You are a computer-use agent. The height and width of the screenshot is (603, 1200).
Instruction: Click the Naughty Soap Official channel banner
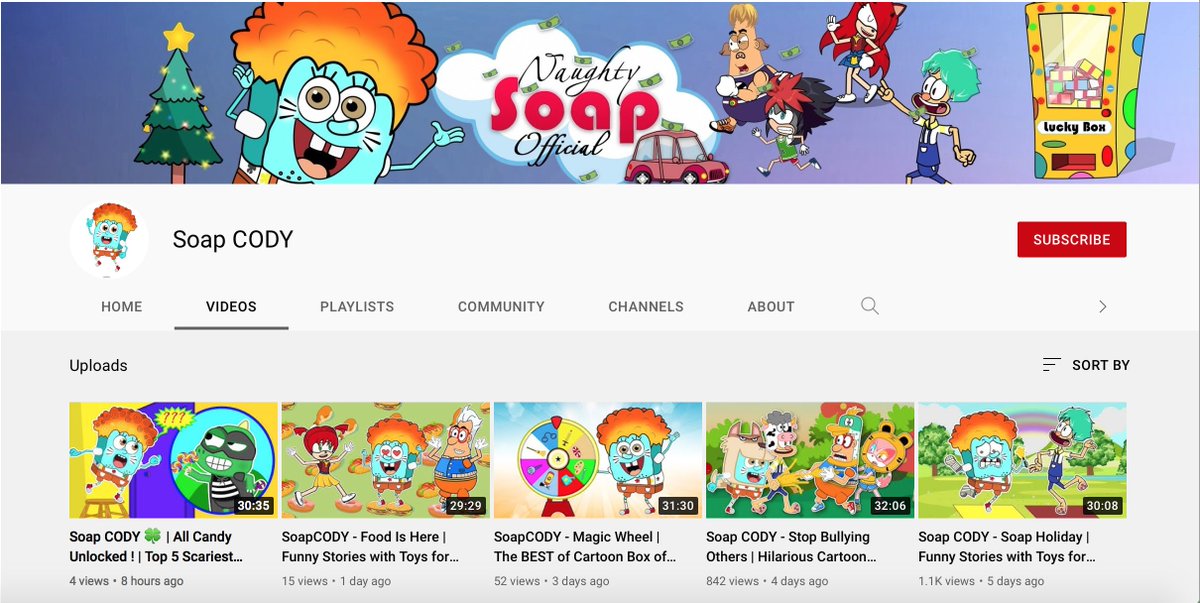600,92
